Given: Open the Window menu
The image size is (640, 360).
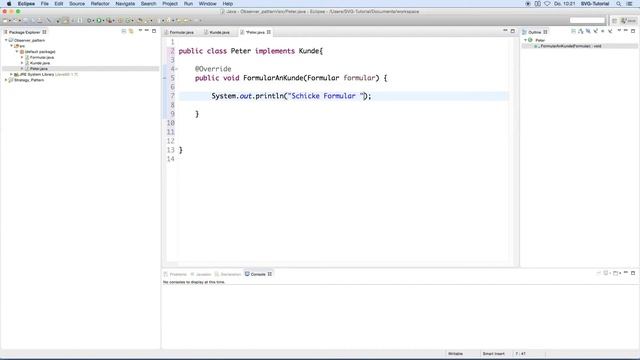Looking at the screenshot, I should pos(207,4).
